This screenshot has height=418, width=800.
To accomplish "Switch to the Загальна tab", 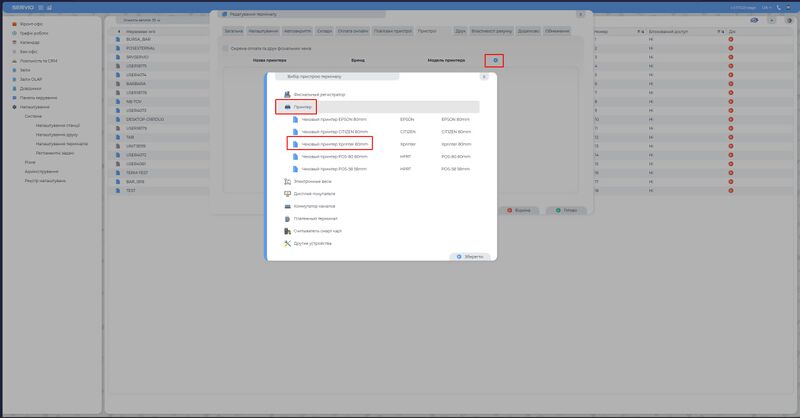I will (x=233, y=31).
